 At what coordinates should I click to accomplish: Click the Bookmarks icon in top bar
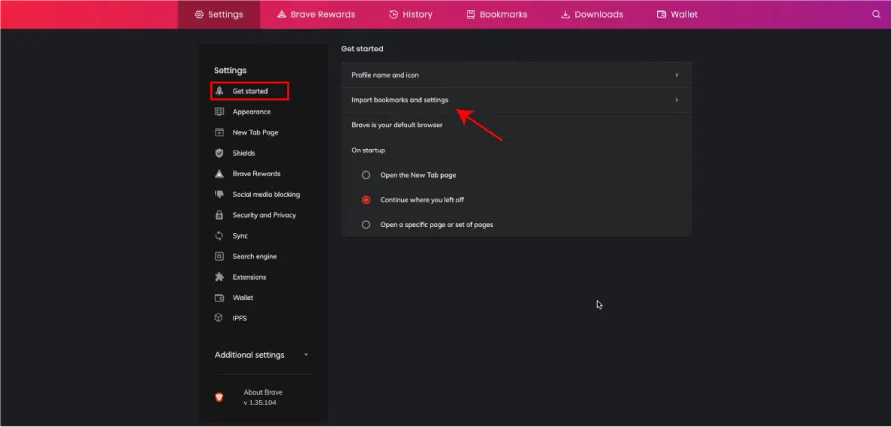tap(470, 15)
